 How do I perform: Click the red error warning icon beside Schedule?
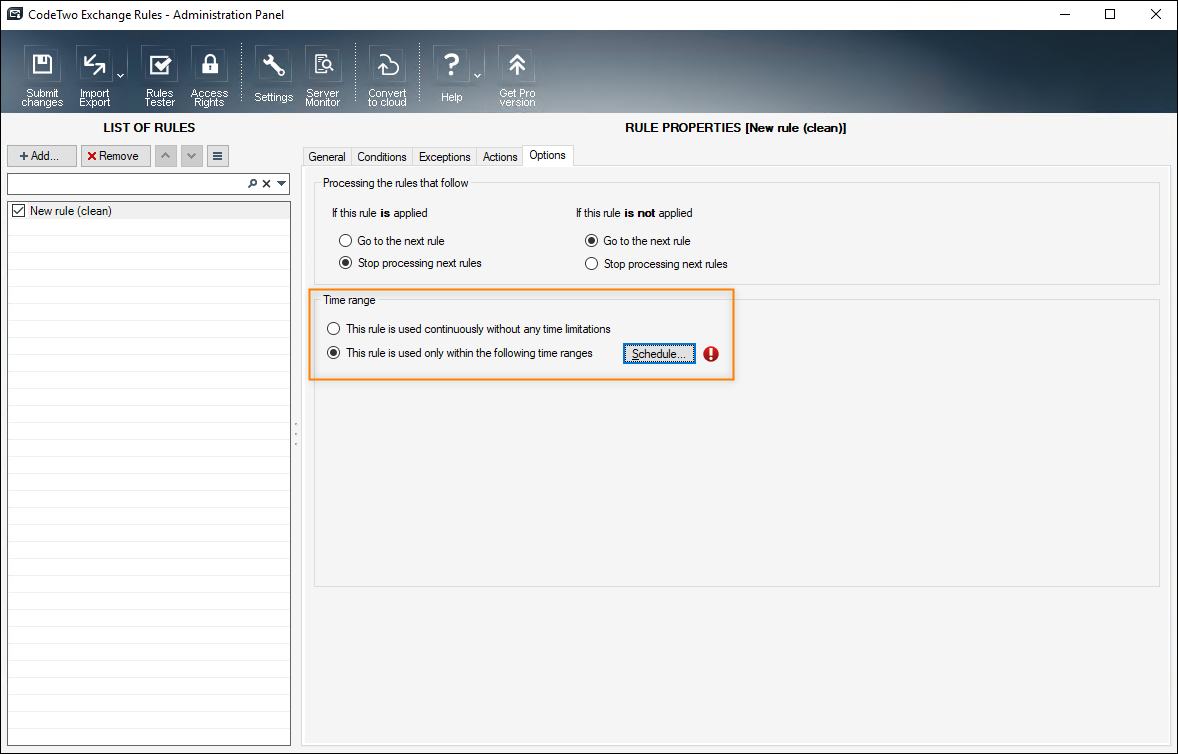coord(711,354)
